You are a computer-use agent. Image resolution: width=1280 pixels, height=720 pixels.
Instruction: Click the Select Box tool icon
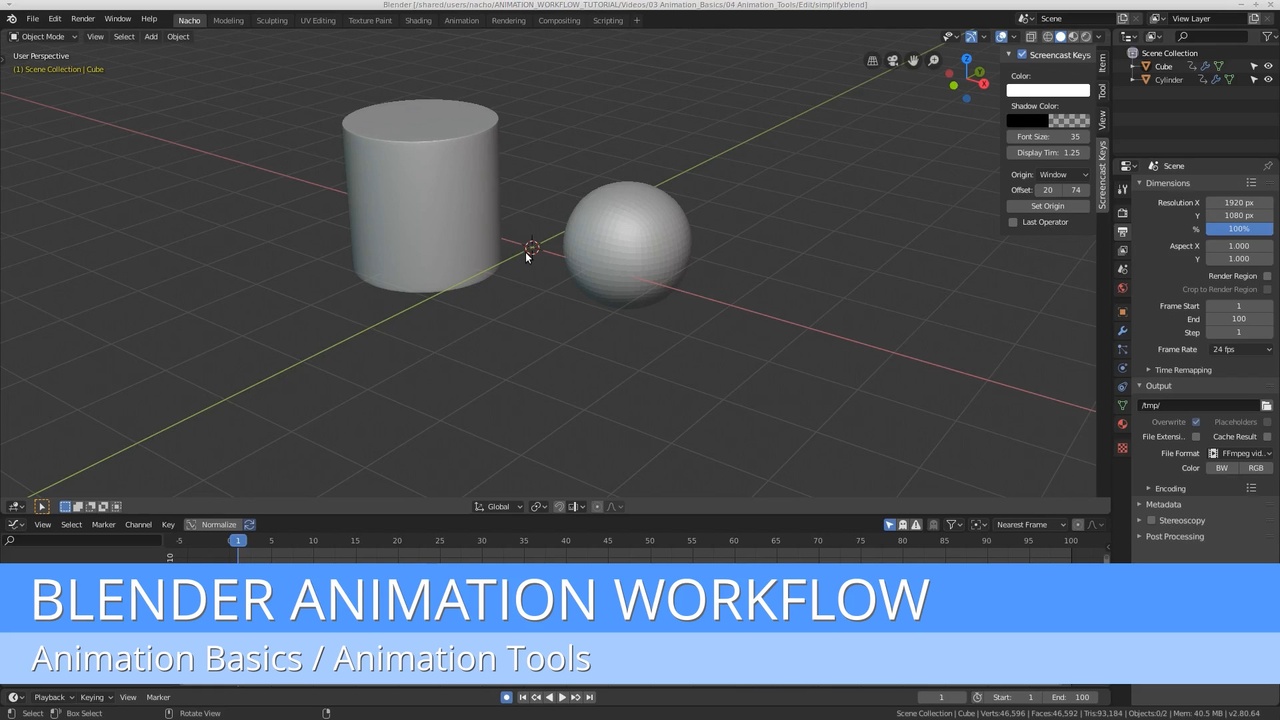click(x=42, y=507)
